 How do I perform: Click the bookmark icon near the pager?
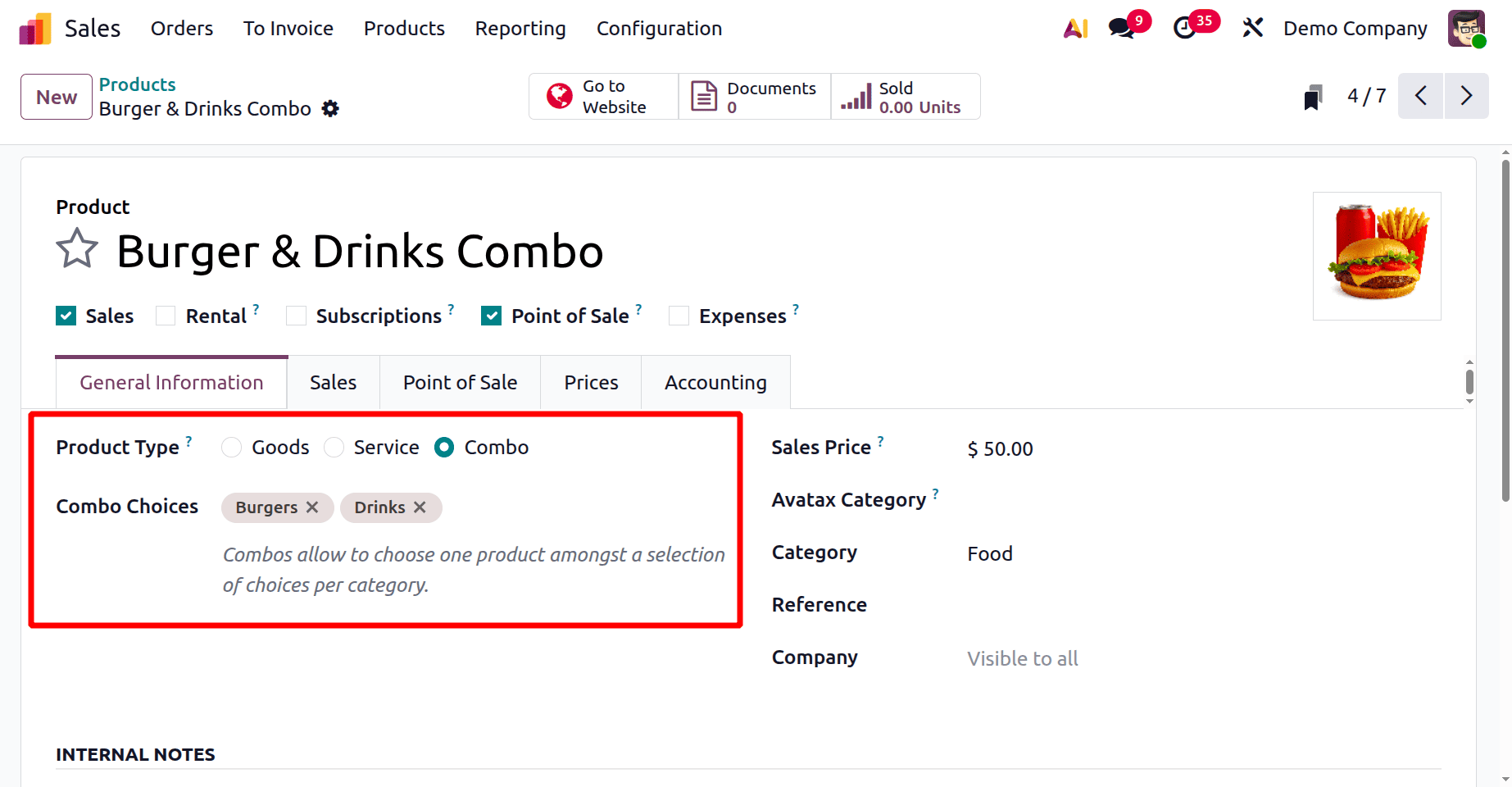(x=1312, y=96)
